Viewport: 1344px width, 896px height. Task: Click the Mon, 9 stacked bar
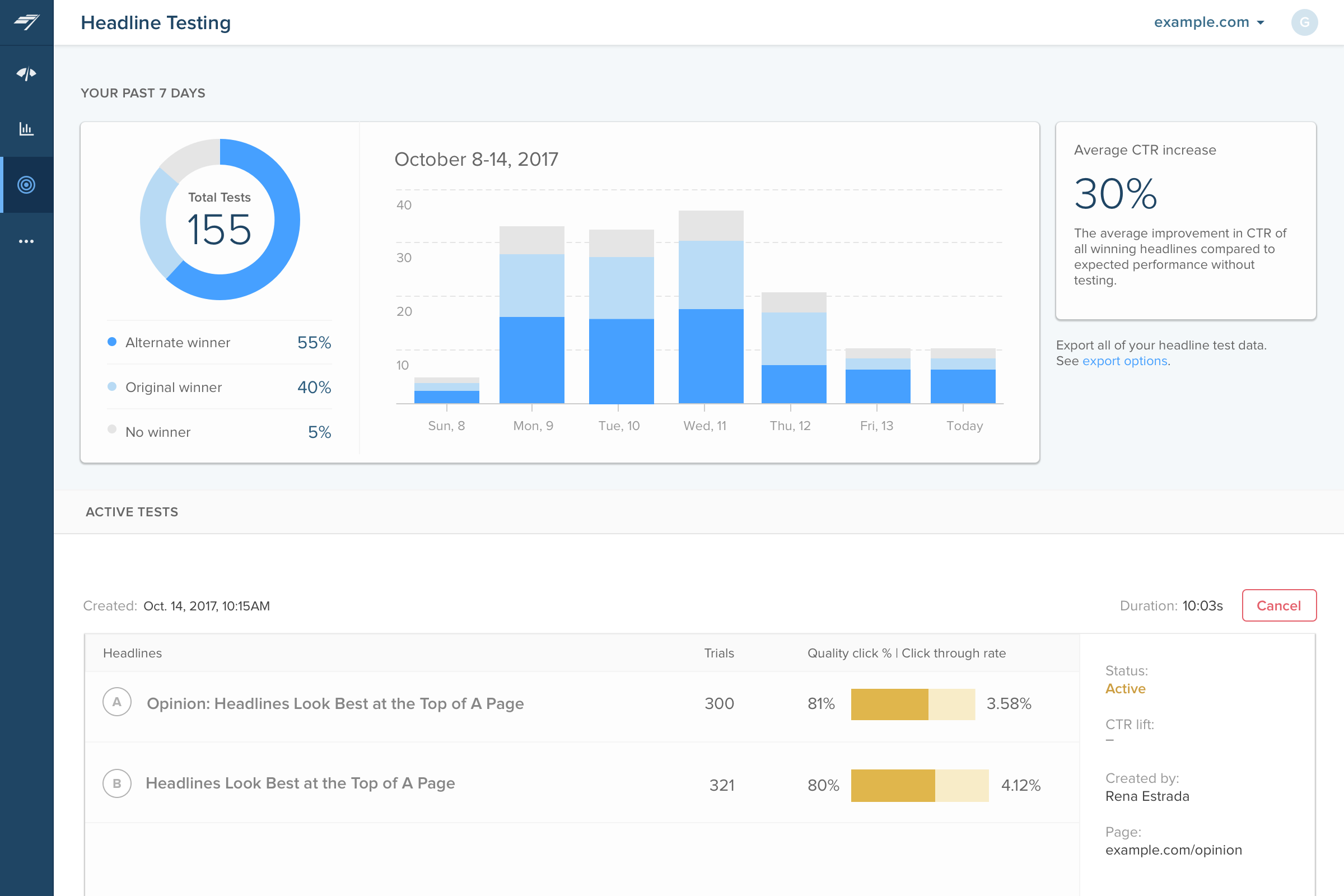pos(531,315)
